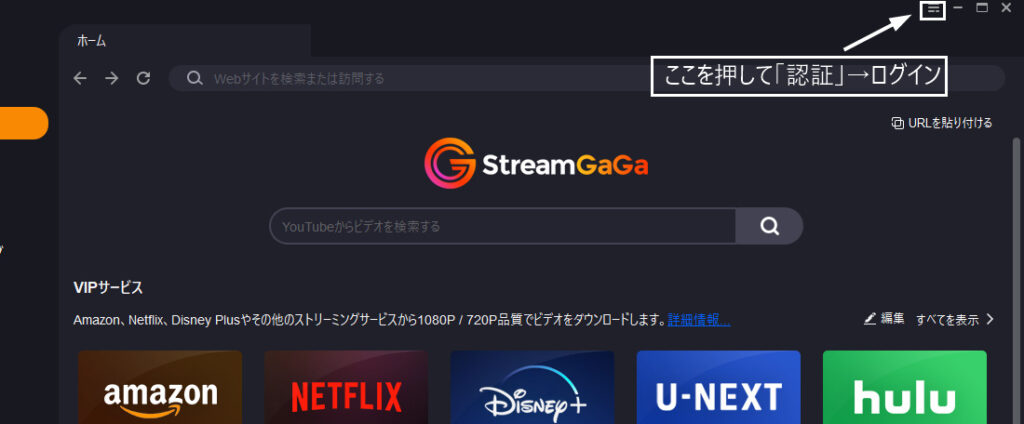Viewport: 1024px width, 424px height.
Task: Click 編集 edit button with pencil
Action: (884, 319)
